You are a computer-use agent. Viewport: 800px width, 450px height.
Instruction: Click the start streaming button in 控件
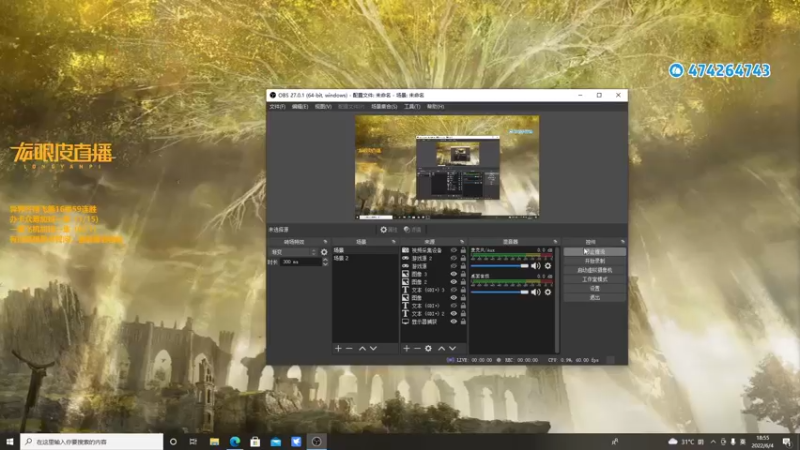point(594,252)
